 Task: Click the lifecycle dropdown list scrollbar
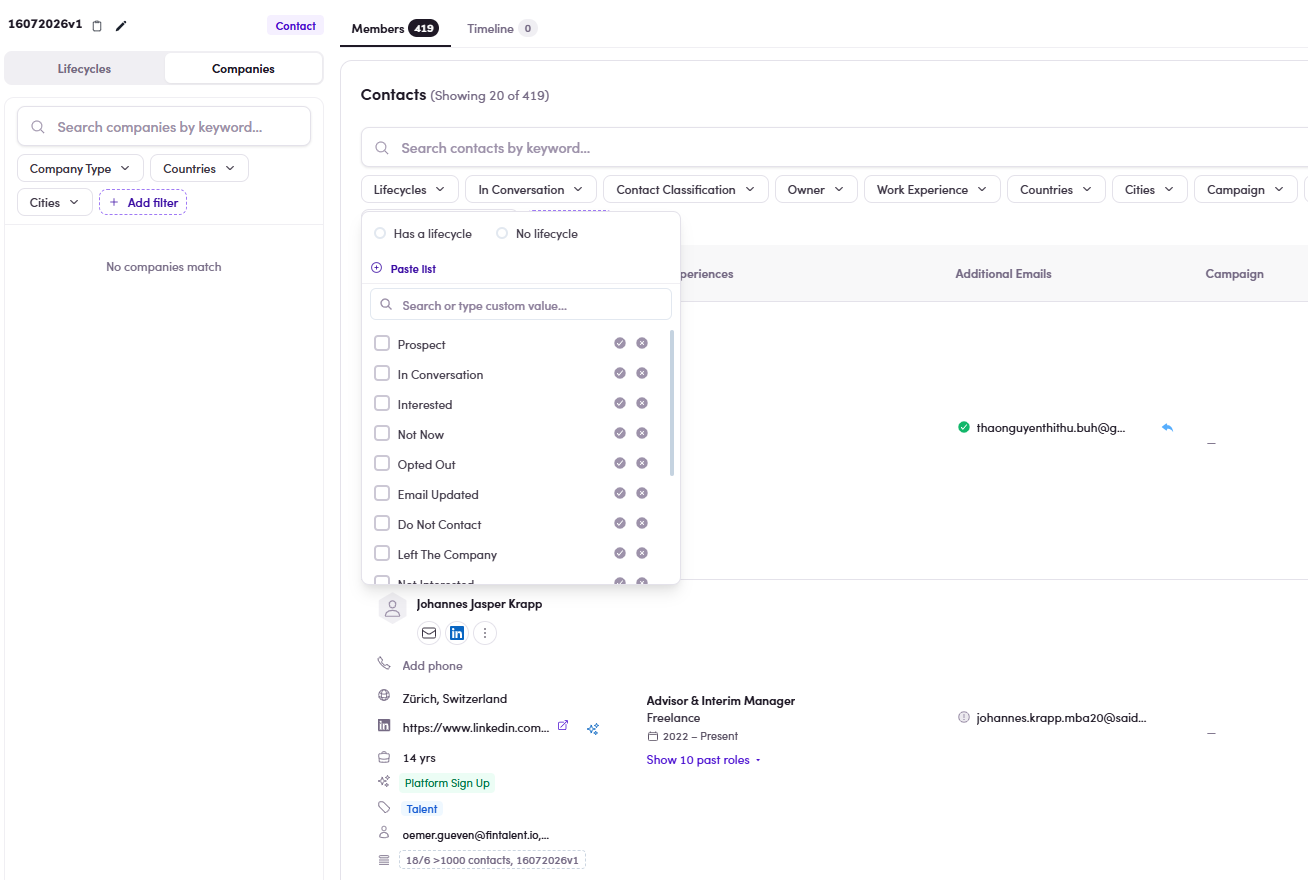672,403
